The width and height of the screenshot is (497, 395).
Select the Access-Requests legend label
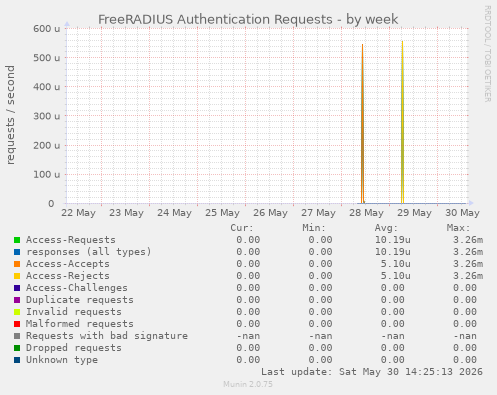pyautogui.click(x=71, y=240)
